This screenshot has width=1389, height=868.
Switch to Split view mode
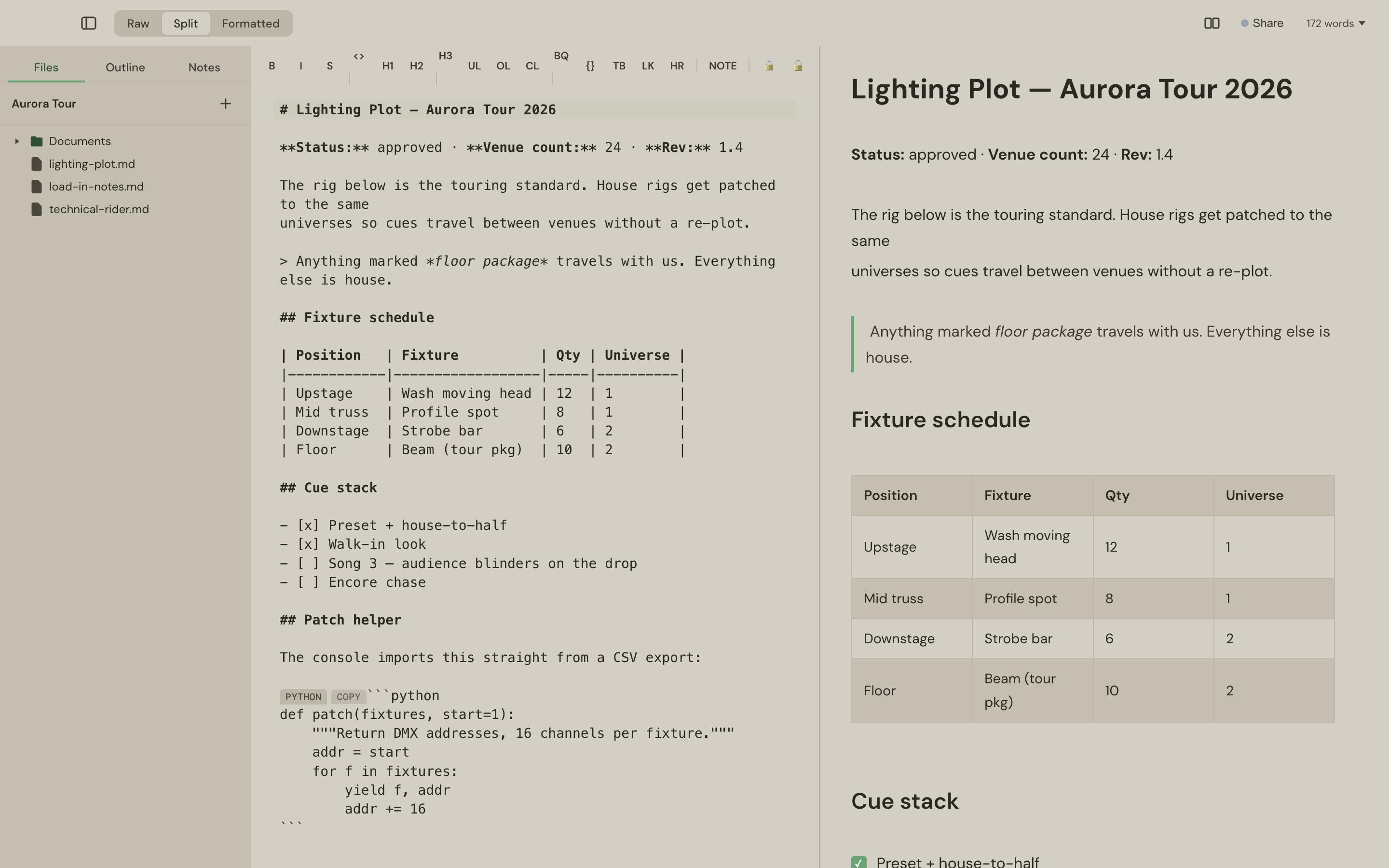[x=185, y=24]
